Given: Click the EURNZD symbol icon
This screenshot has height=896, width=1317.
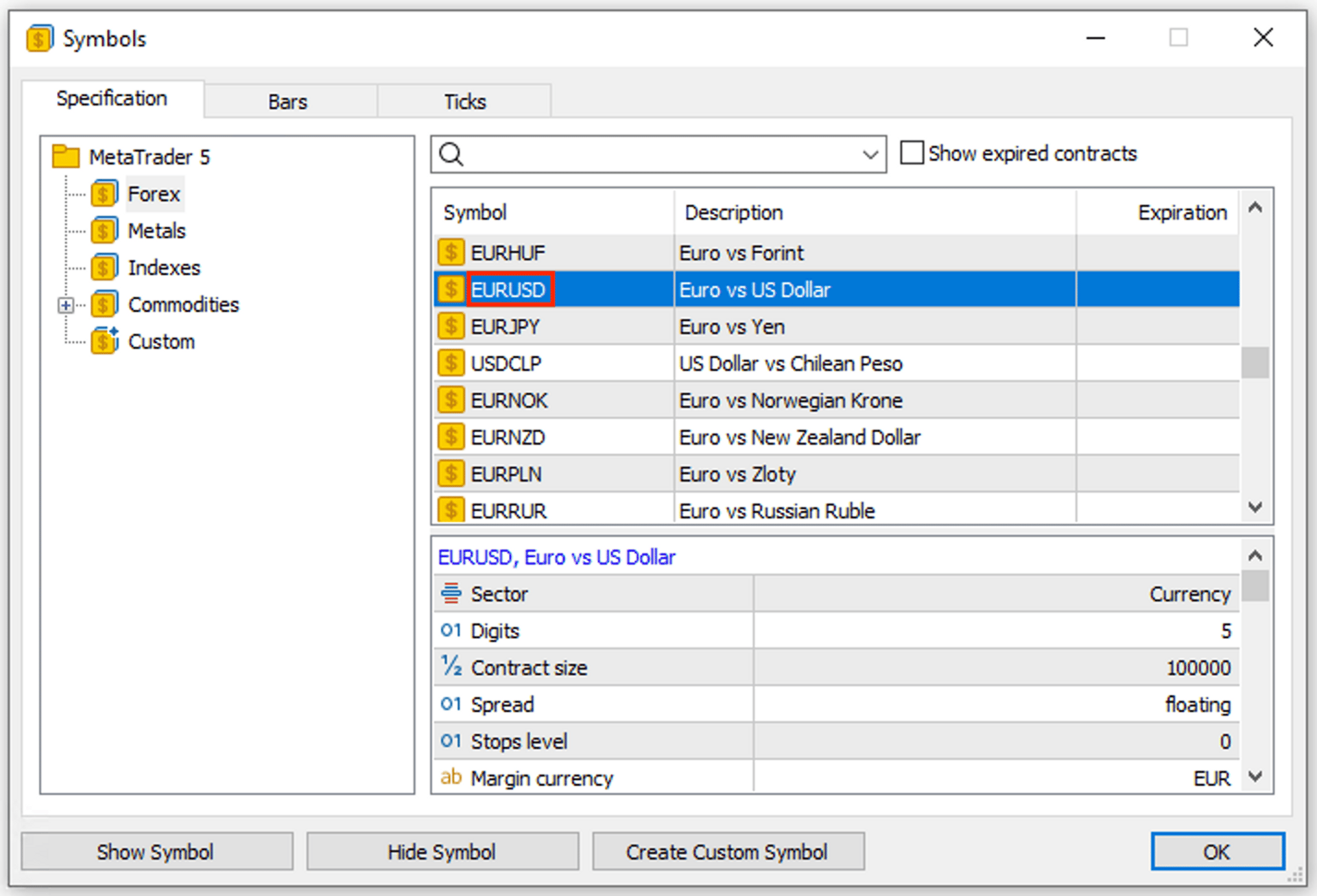Looking at the screenshot, I should (x=451, y=436).
